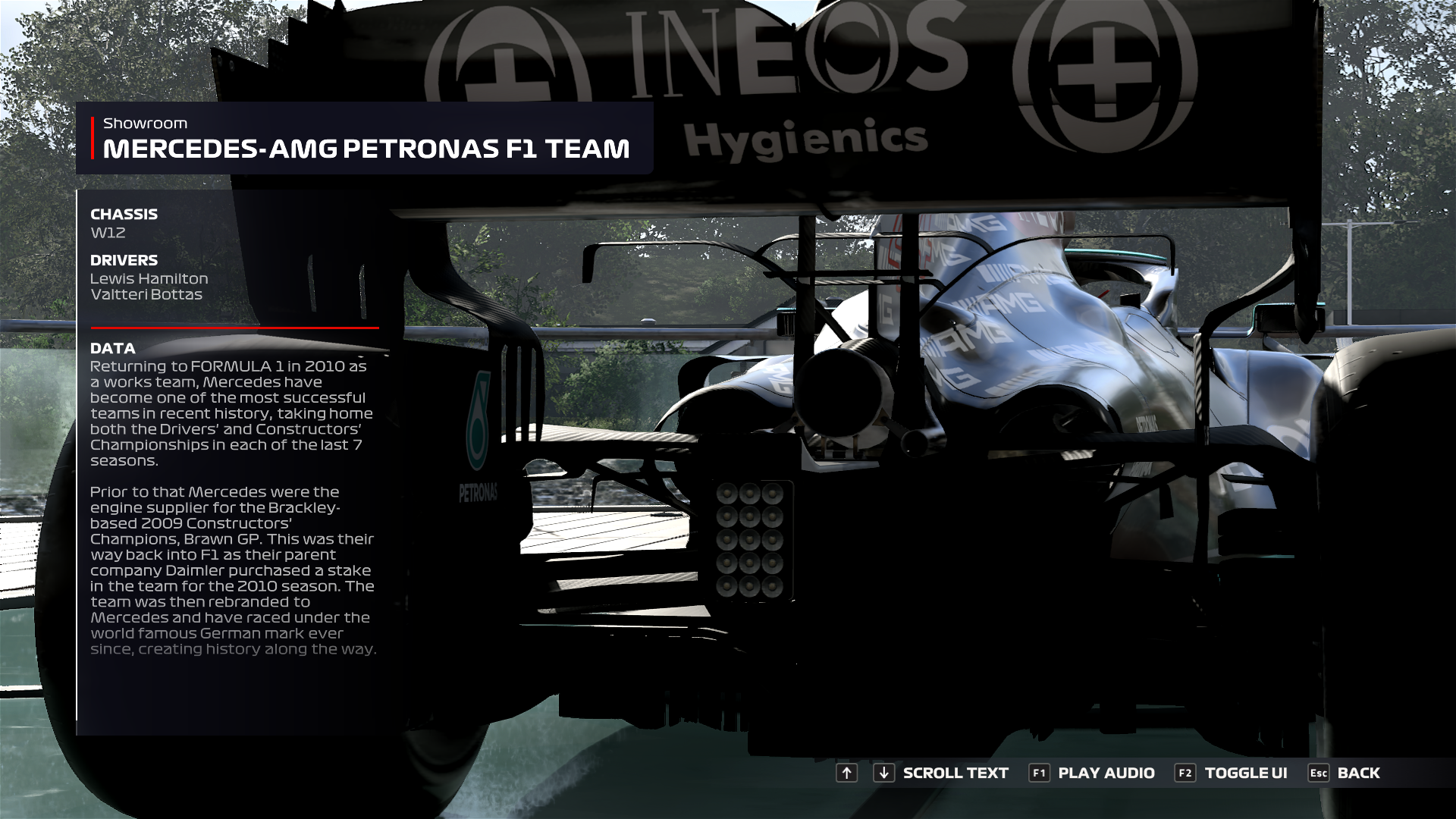Viewport: 1456px width, 819px height.
Task: Select driver name Lewis Hamilton
Action: (149, 278)
